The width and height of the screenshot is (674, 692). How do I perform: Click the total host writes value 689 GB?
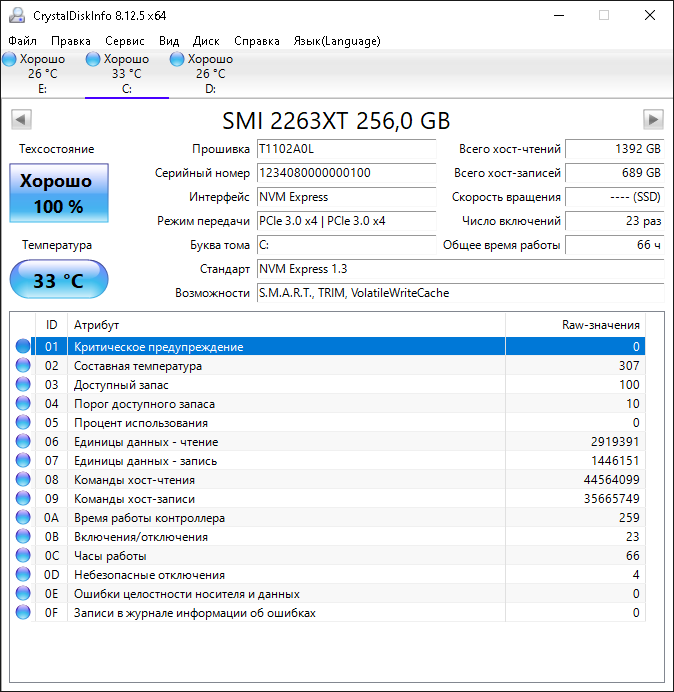tap(614, 173)
